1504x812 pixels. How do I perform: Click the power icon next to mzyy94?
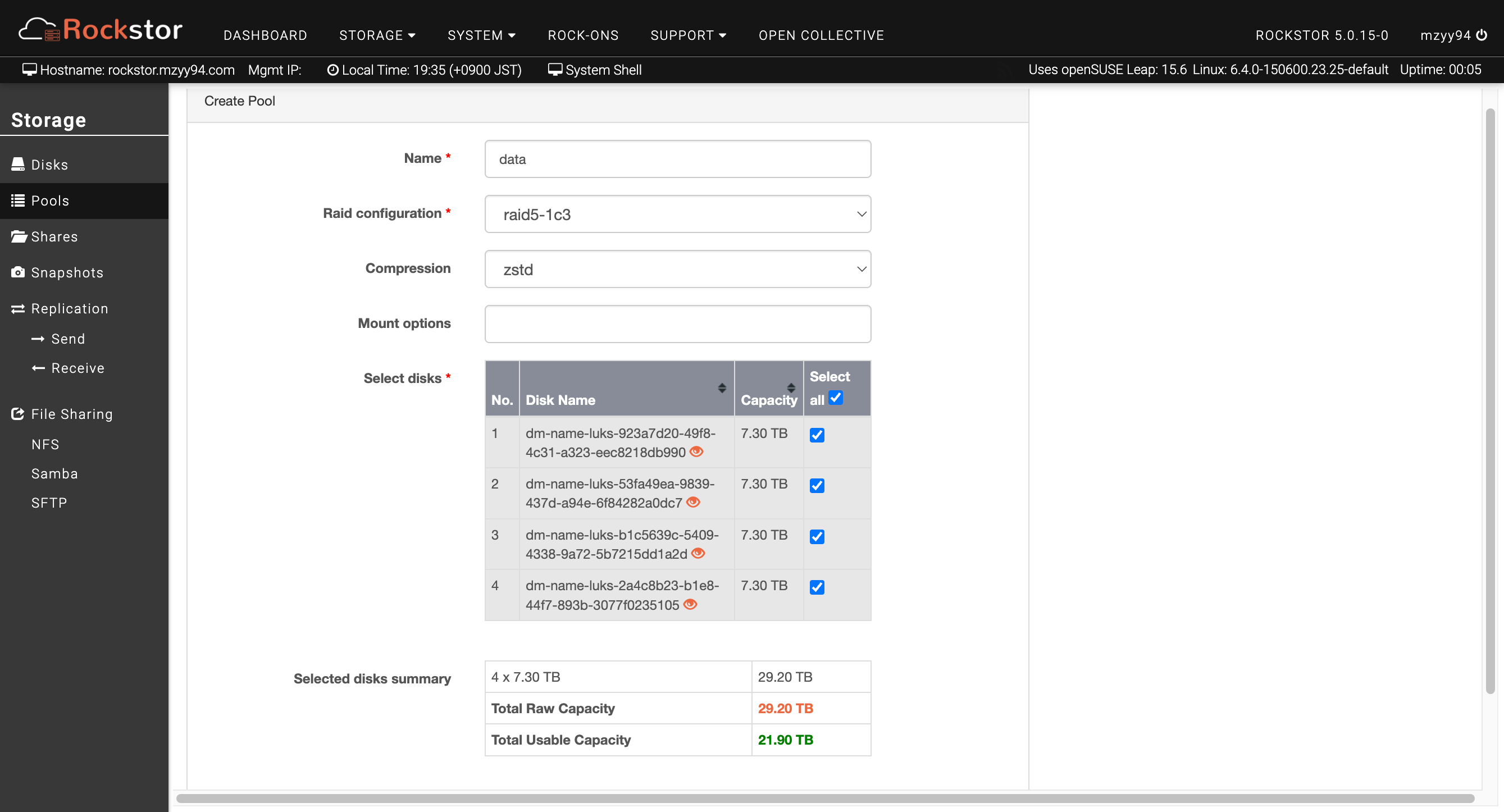click(x=1482, y=35)
